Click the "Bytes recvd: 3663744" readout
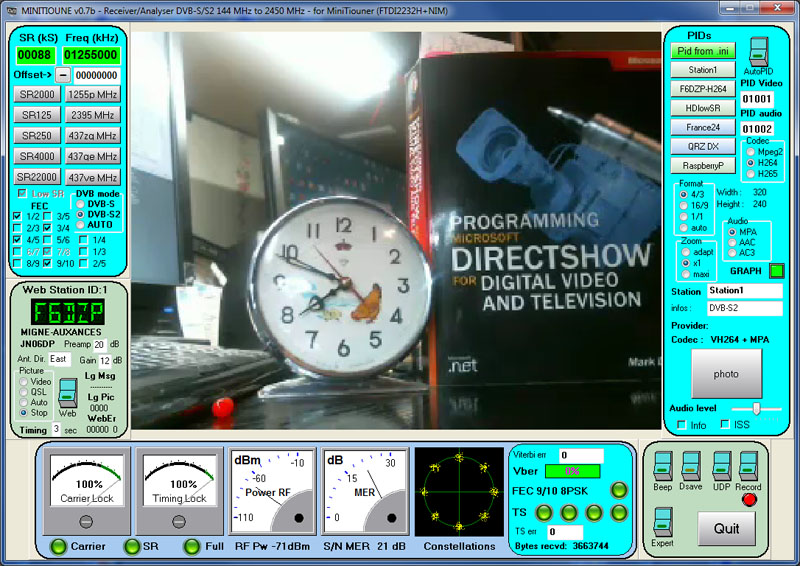The width and height of the screenshot is (800, 566). click(562, 546)
